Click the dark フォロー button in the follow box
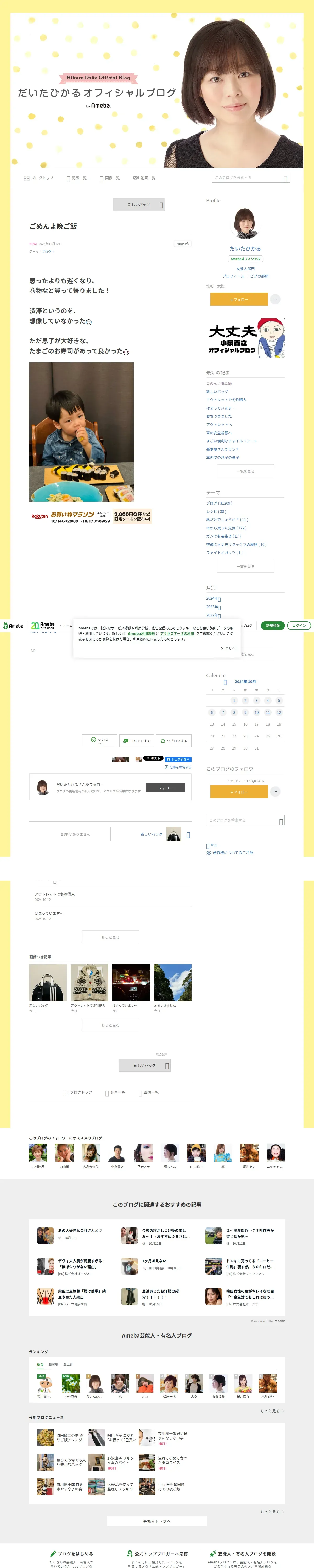314x1568 pixels. (165, 788)
